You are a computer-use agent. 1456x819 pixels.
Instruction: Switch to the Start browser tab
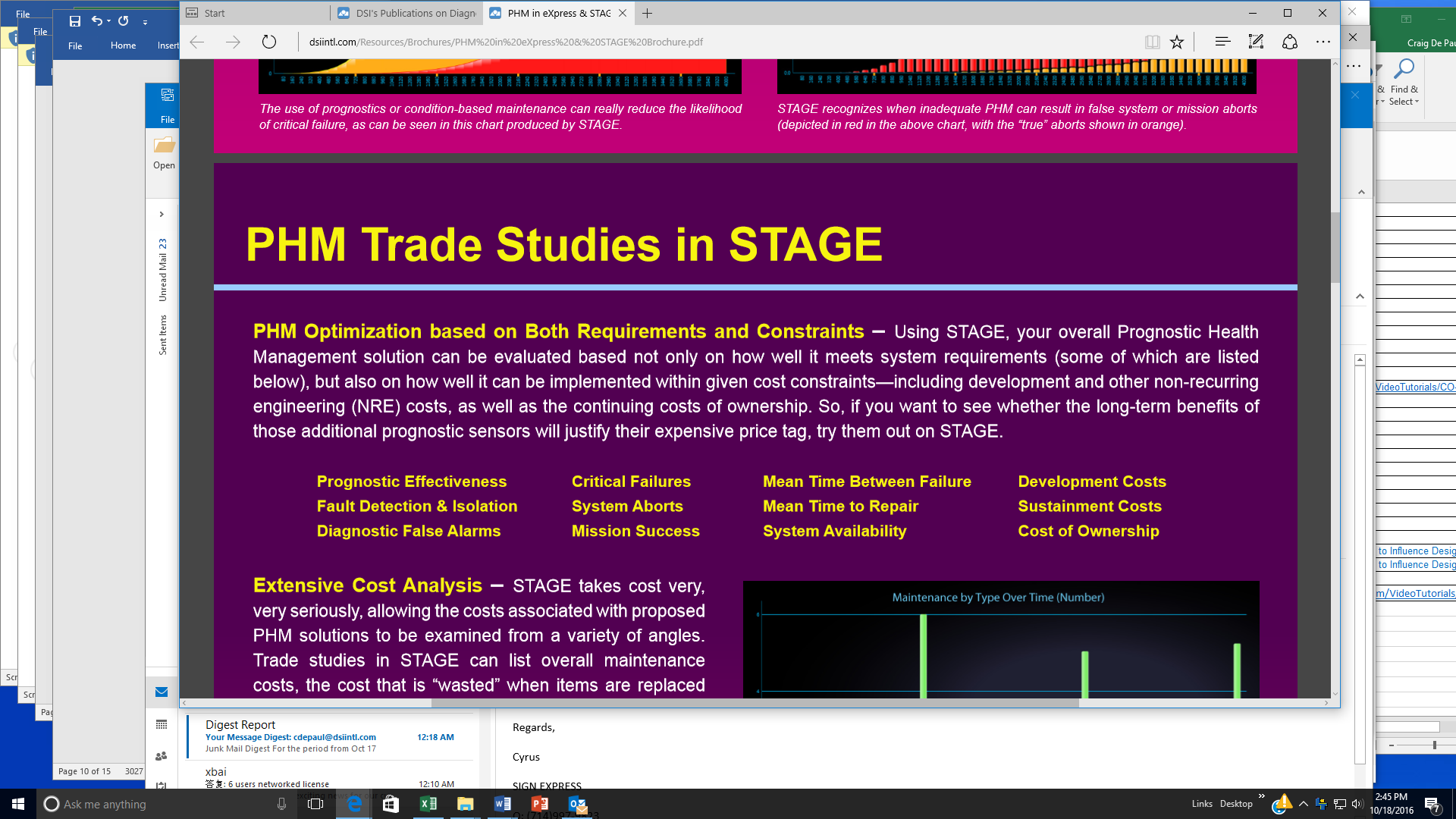215,13
